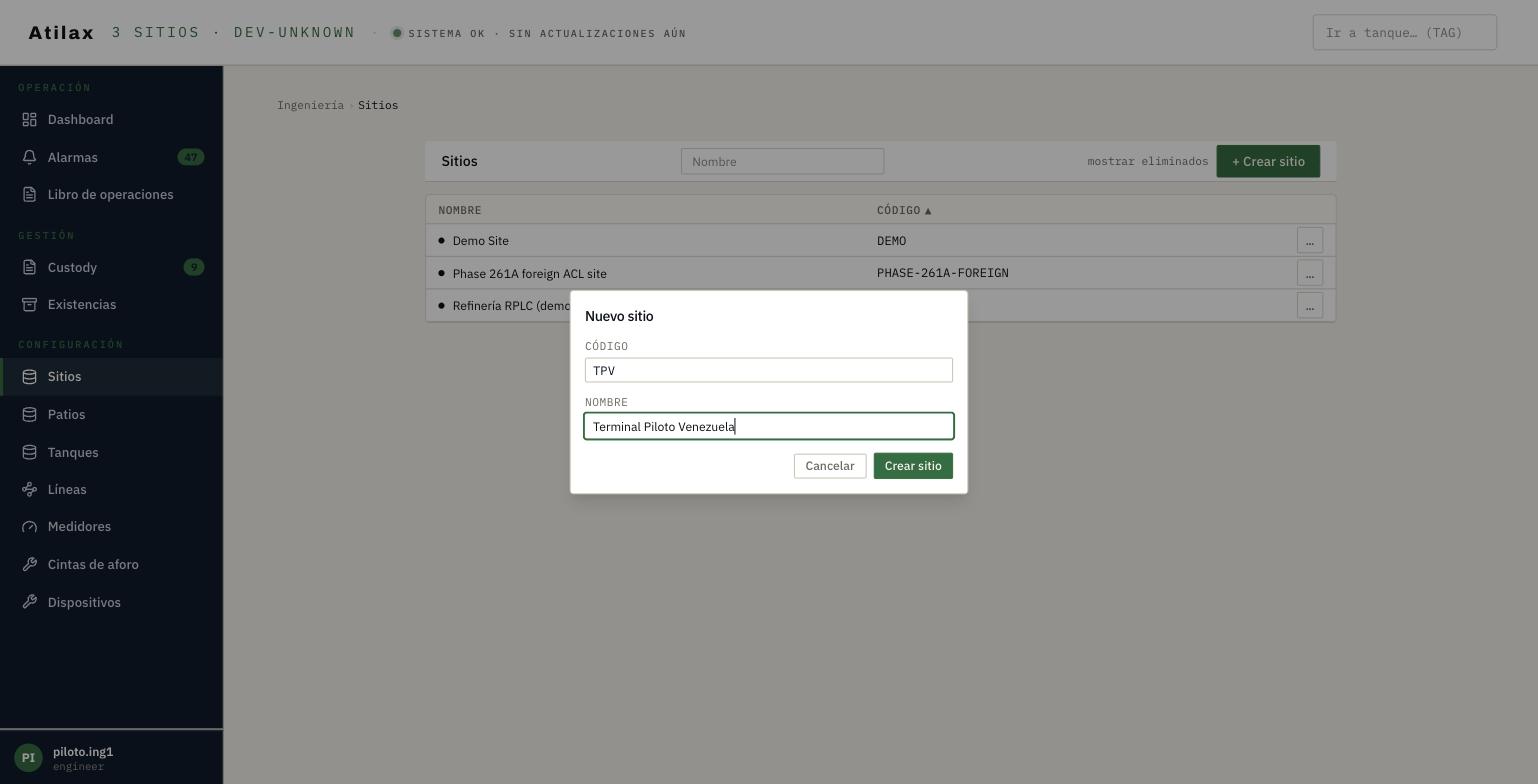Click the Cintas de aforo wrench icon
Screen dimensions: 1538x784
point(30,565)
